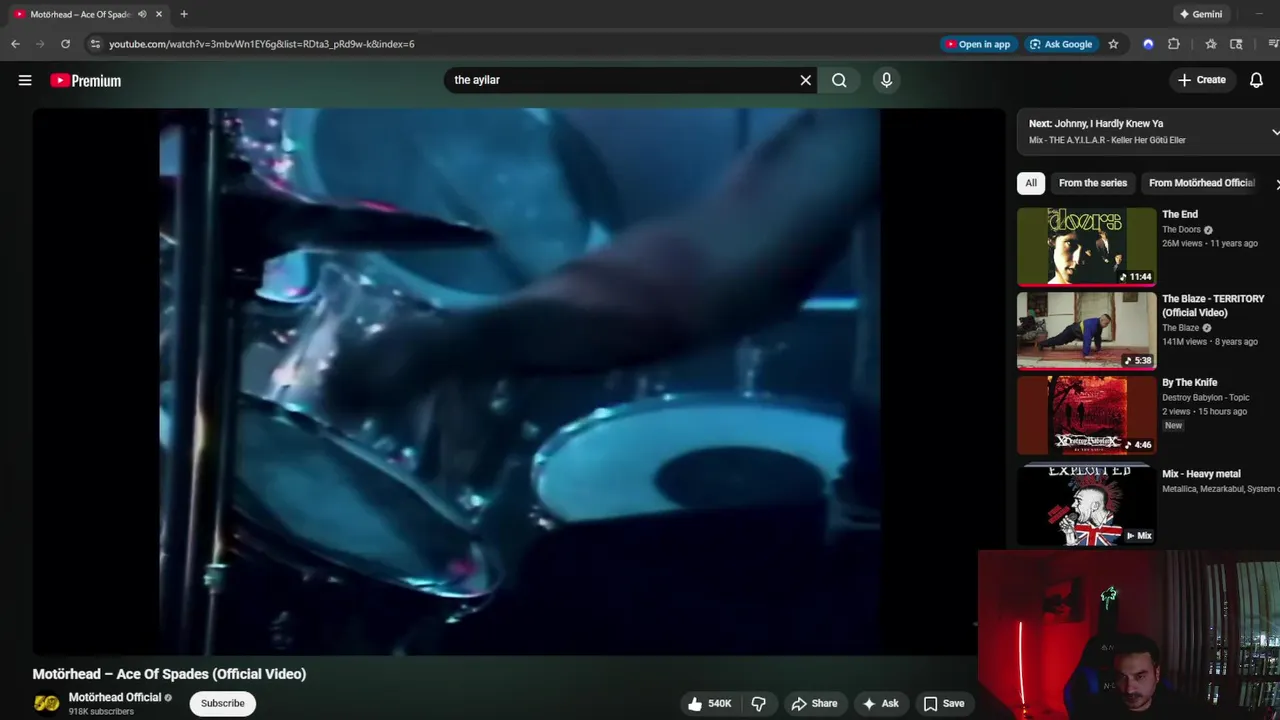This screenshot has height=720, width=1280.
Task: Open 'By The Knife' video title
Action: point(1189,382)
